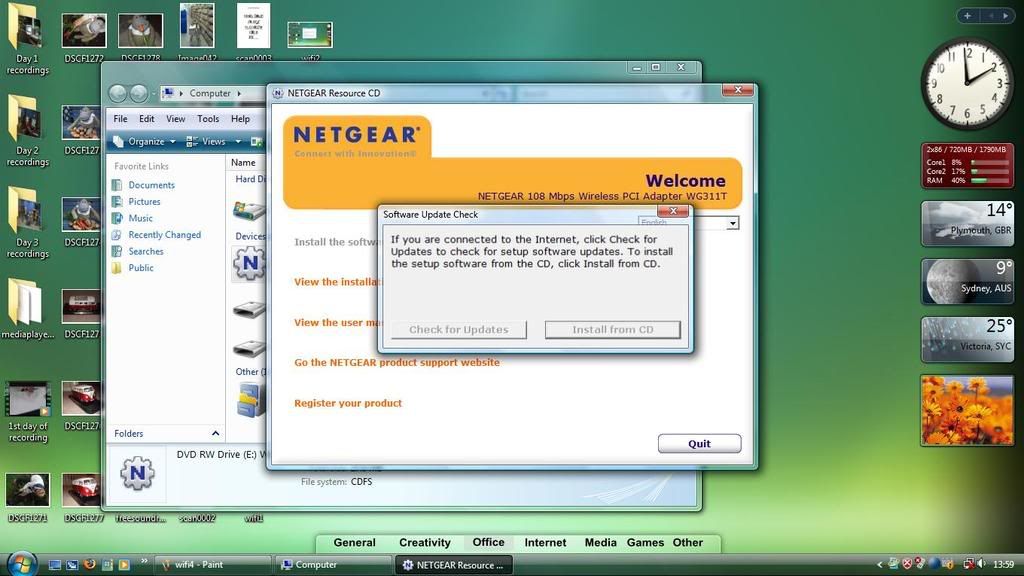1024x576 pixels.
Task: Expand quick launch overflow chevron
Action: 144,561
